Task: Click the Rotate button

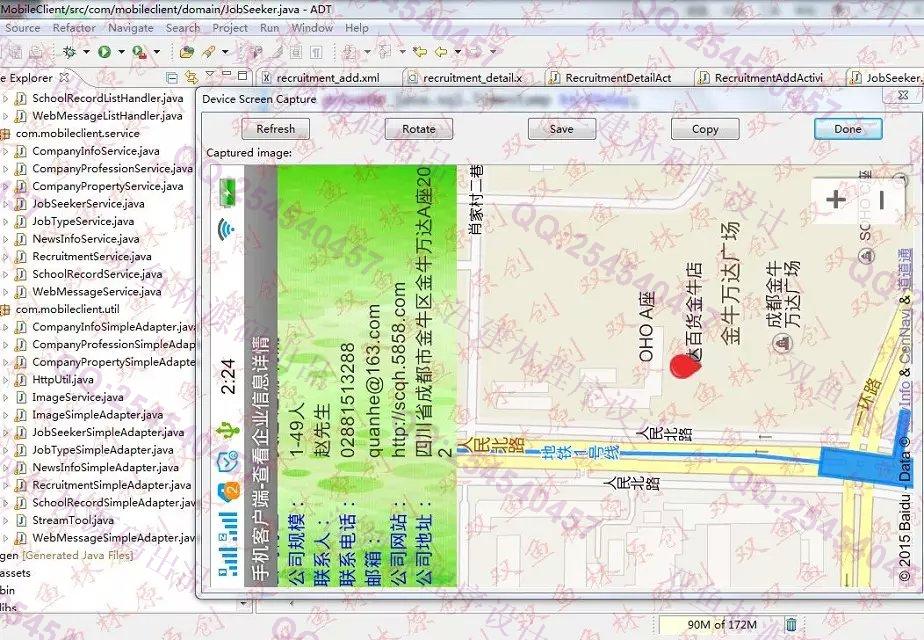Action: pyautogui.click(x=418, y=128)
